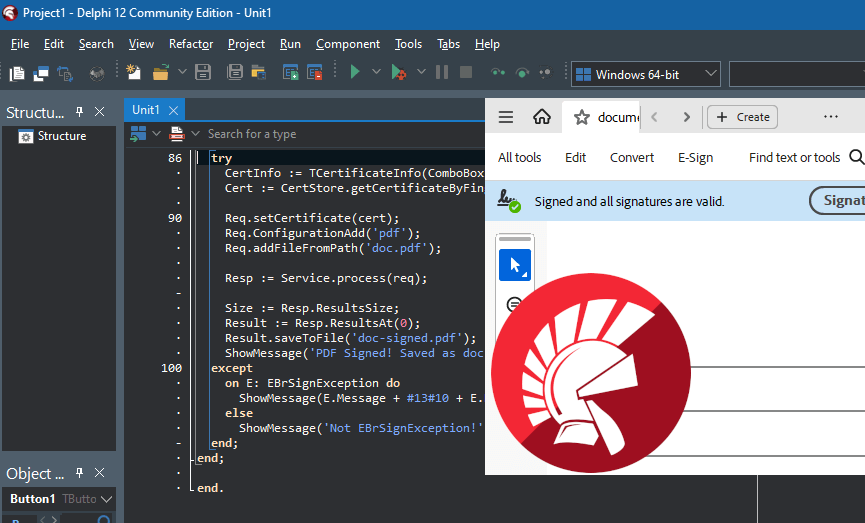The height and width of the screenshot is (523, 865).
Task: Click the Home icon in PDF viewer
Action: (x=542, y=116)
